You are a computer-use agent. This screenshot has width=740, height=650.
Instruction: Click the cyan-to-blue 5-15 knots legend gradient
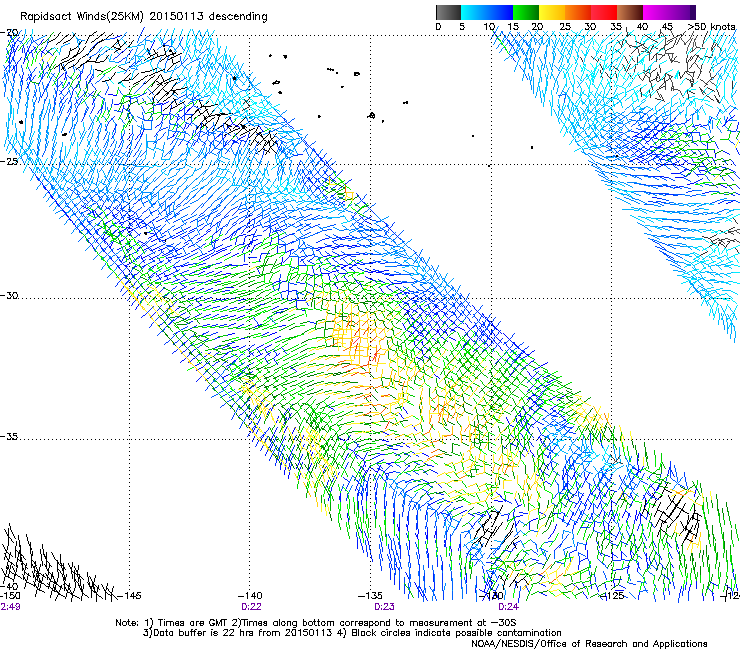pyautogui.click(x=487, y=12)
